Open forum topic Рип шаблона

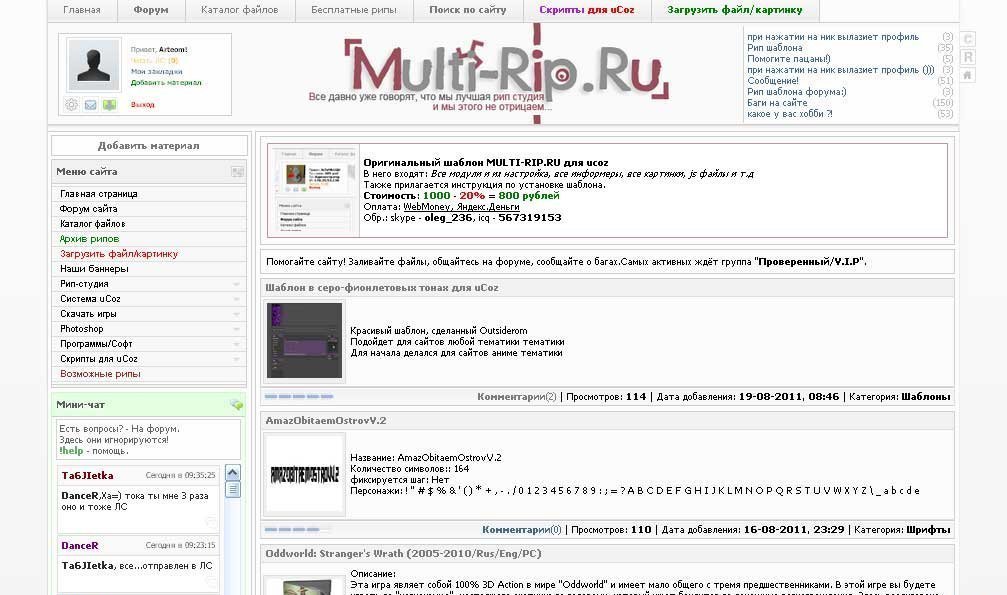coord(775,48)
